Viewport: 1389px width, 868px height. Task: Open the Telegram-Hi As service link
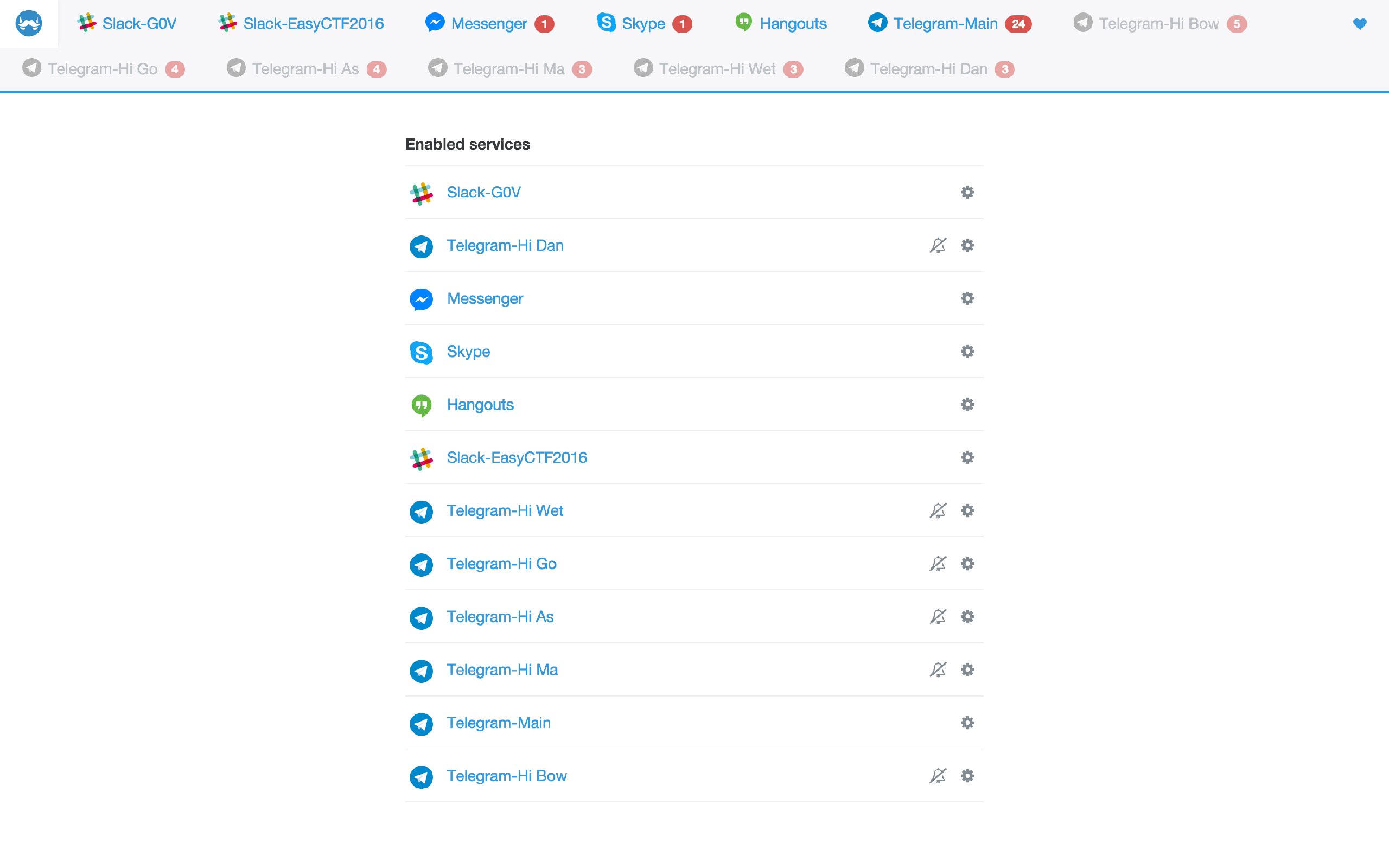[x=500, y=617]
